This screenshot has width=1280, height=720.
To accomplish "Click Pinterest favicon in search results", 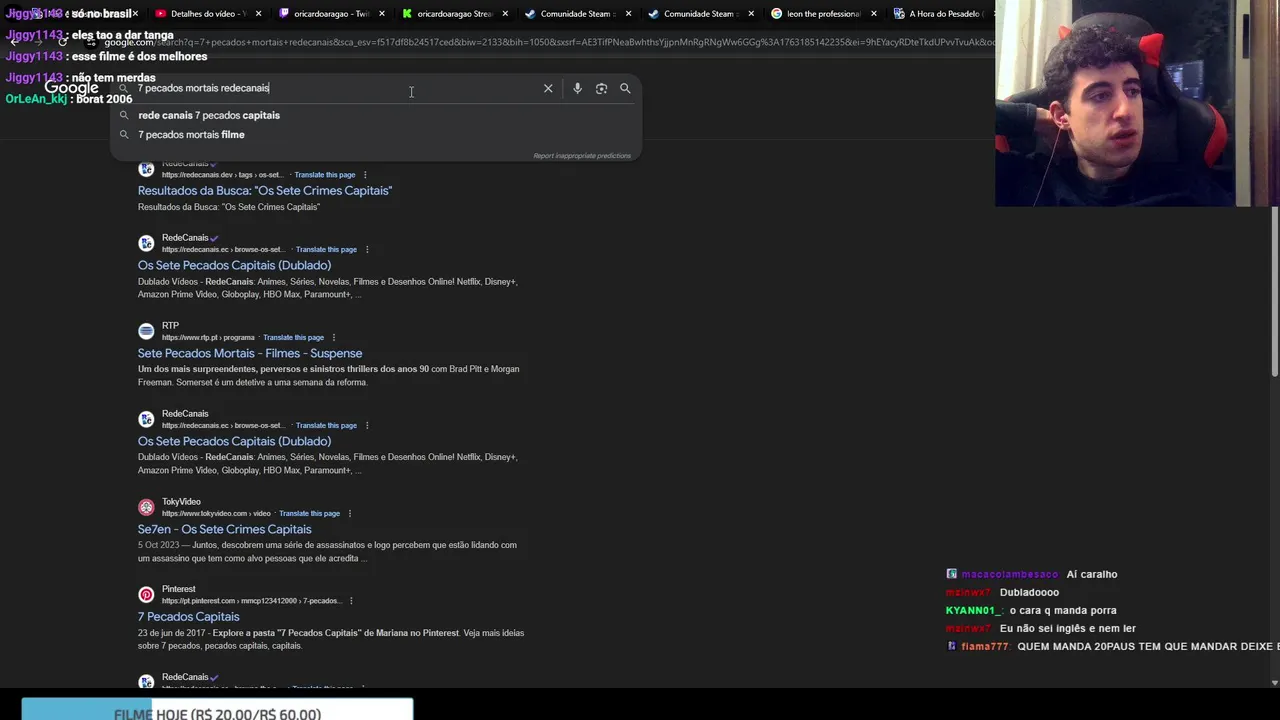I will point(146,595).
